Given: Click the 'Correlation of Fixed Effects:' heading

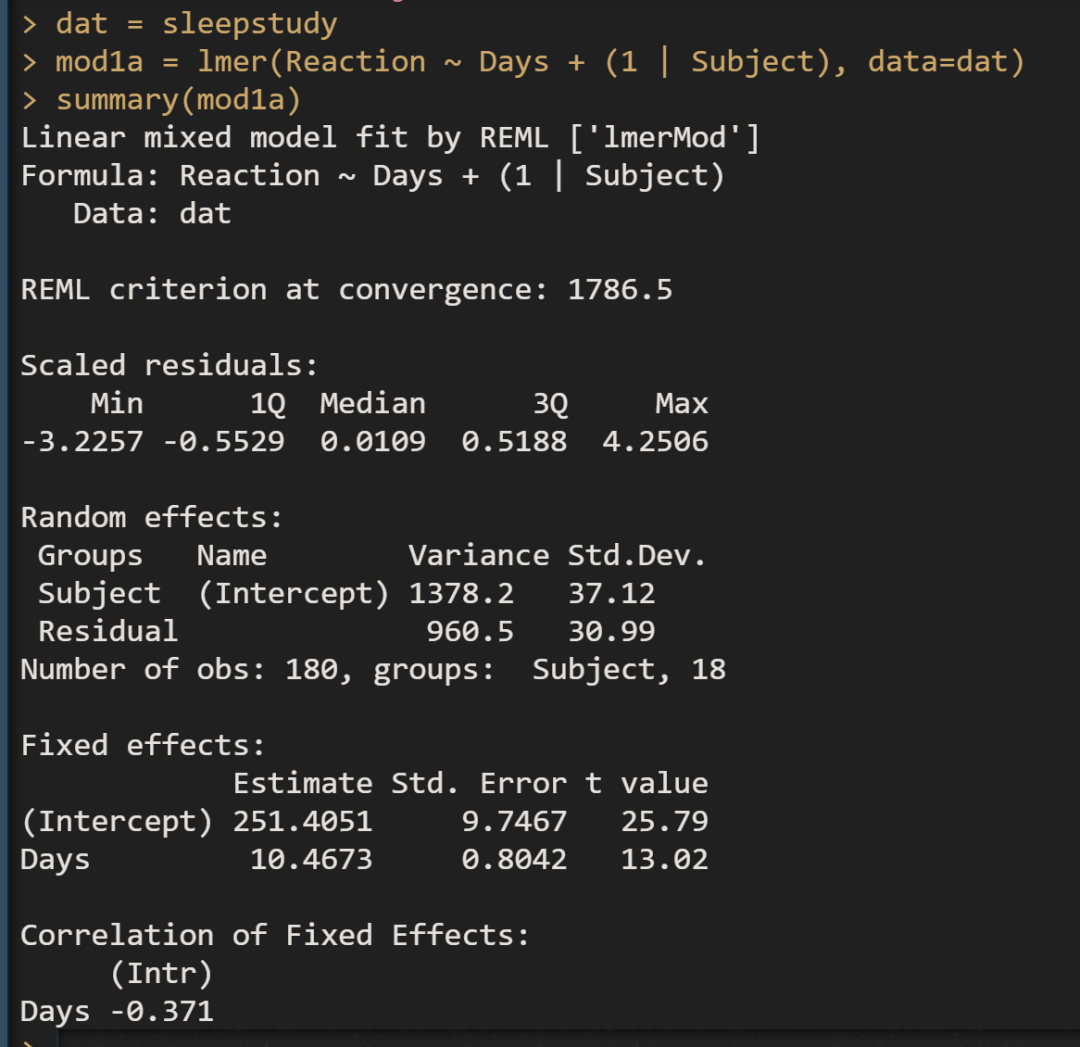Looking at the screenshot, I should coord(275,935).
